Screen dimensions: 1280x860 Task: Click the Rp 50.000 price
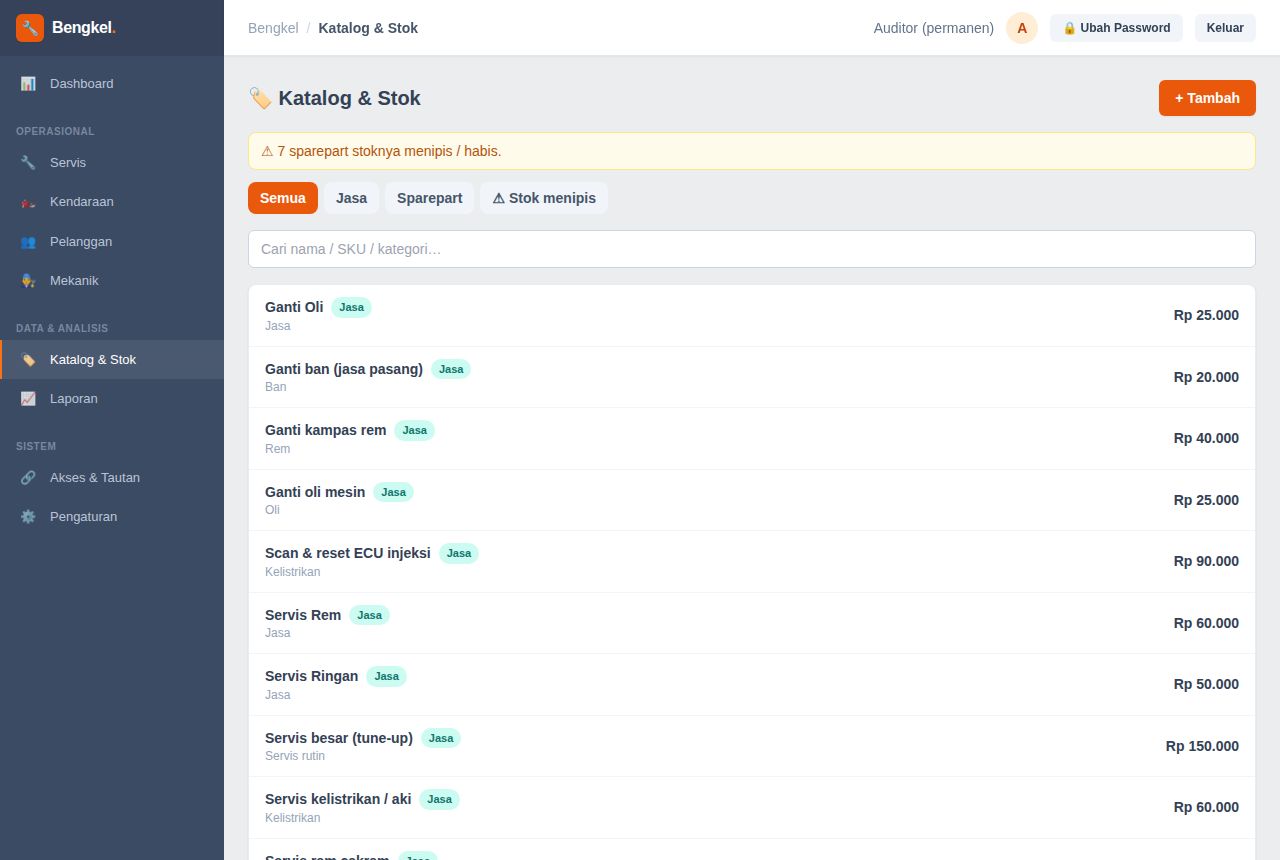[1206, 684]
